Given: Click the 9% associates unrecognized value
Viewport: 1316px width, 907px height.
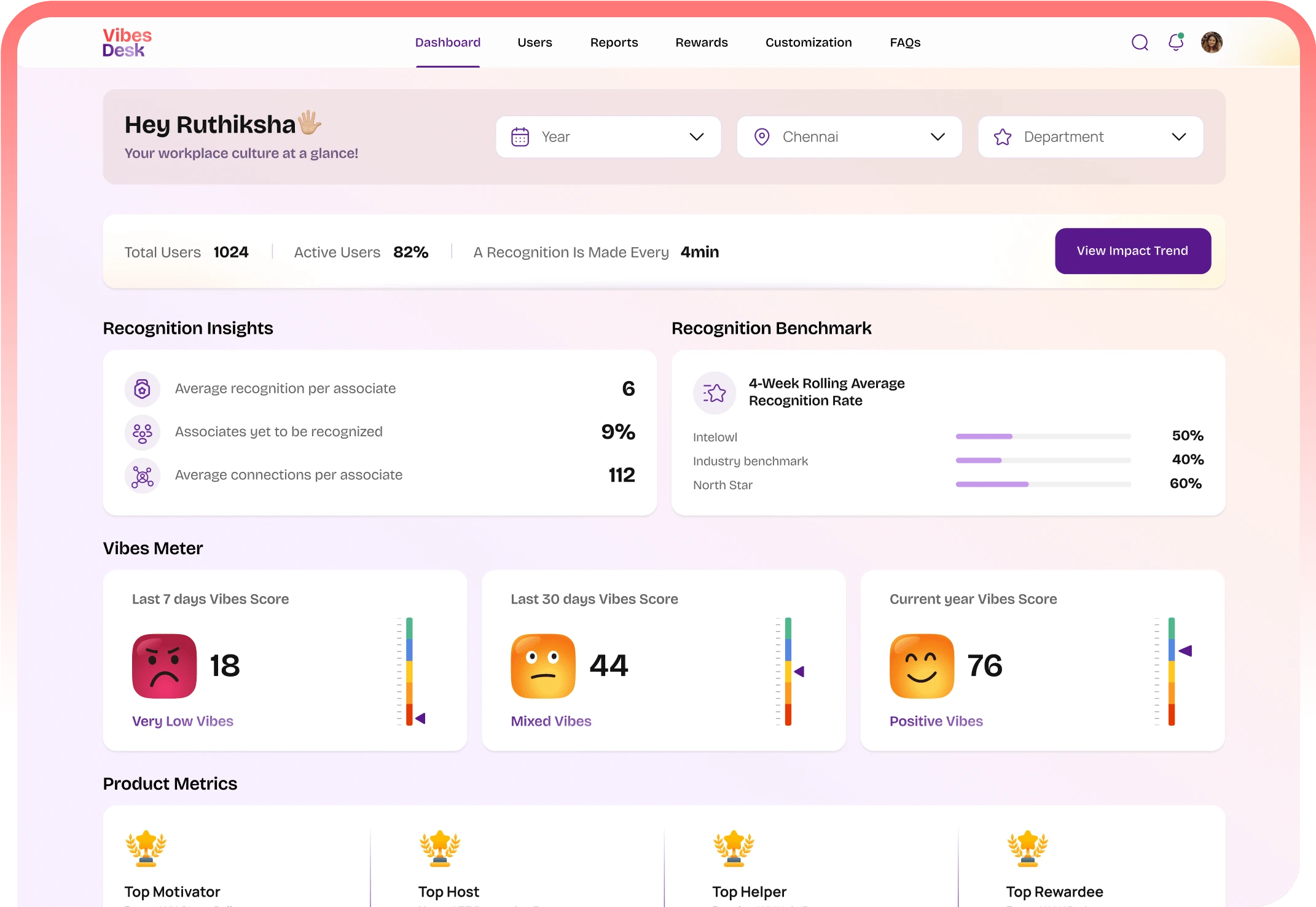Looking at the screenshot, I should click(618, 432).
